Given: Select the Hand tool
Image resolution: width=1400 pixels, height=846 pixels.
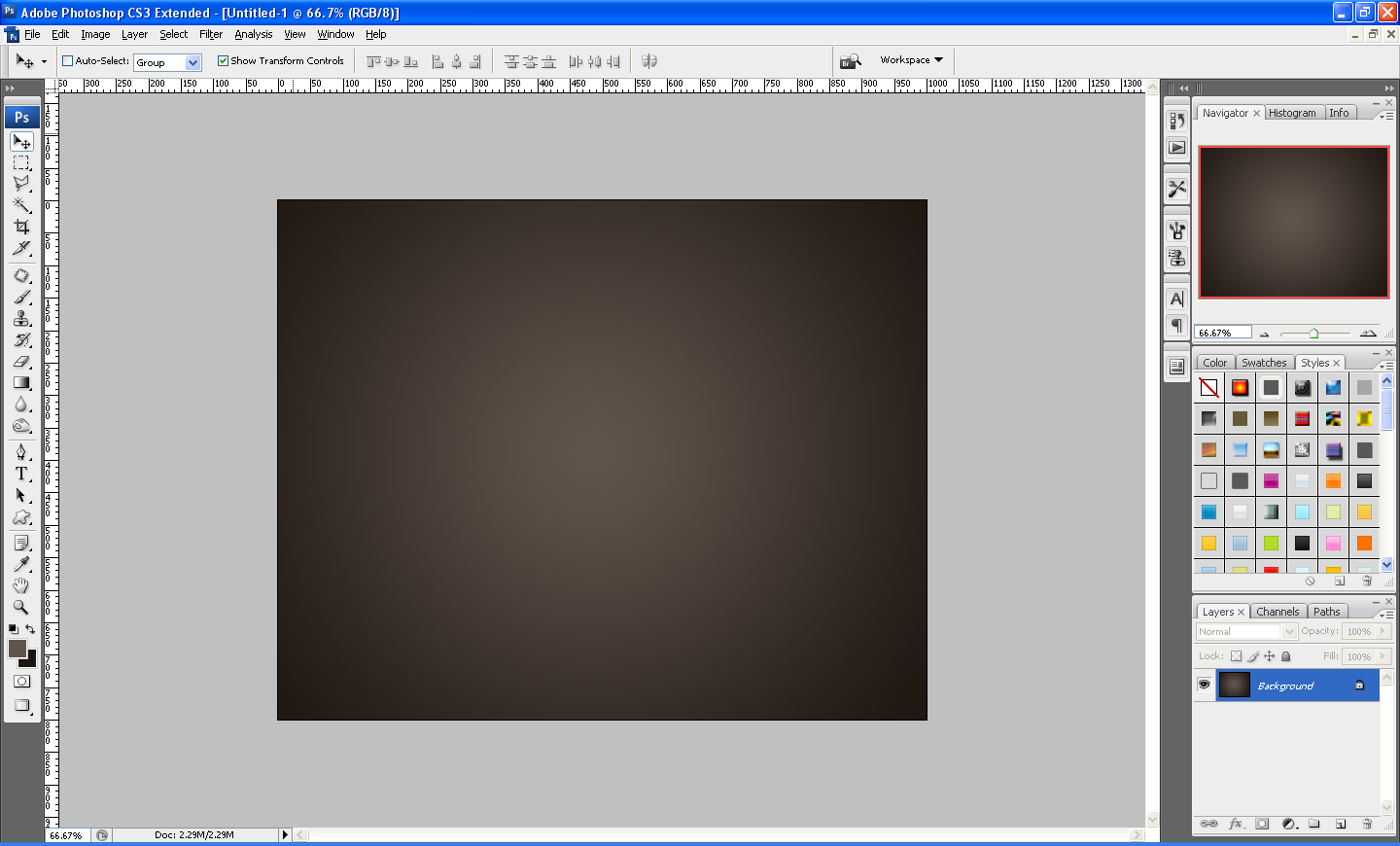Looking at the screenshot, I should (21, 585).
